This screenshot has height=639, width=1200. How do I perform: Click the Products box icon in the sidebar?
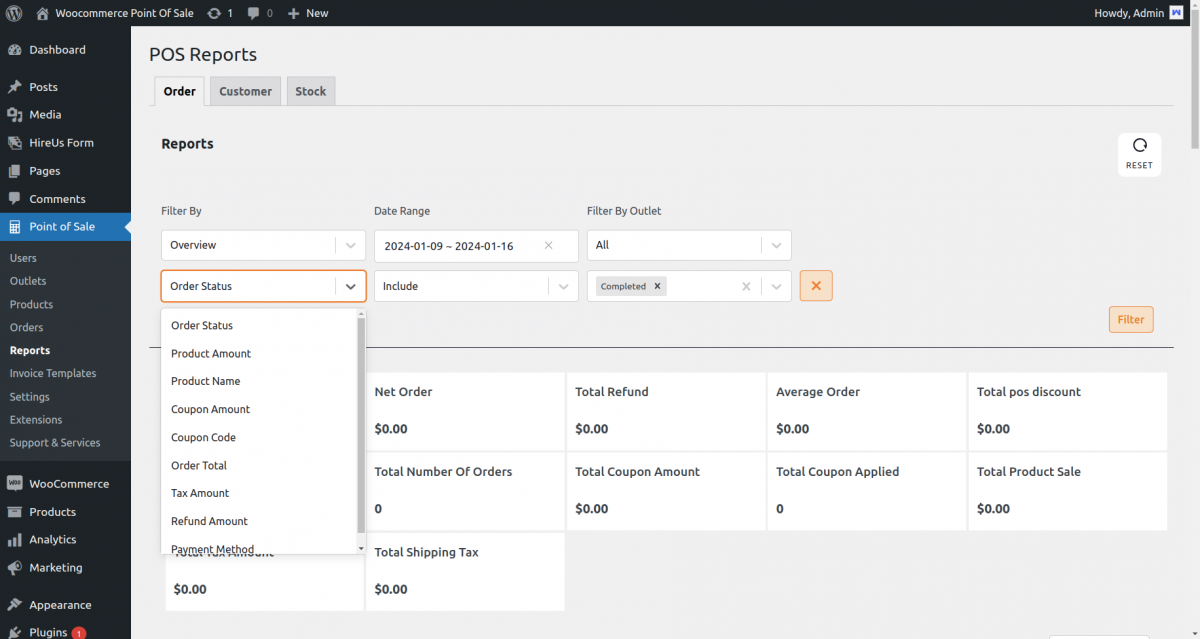point(15,512)
